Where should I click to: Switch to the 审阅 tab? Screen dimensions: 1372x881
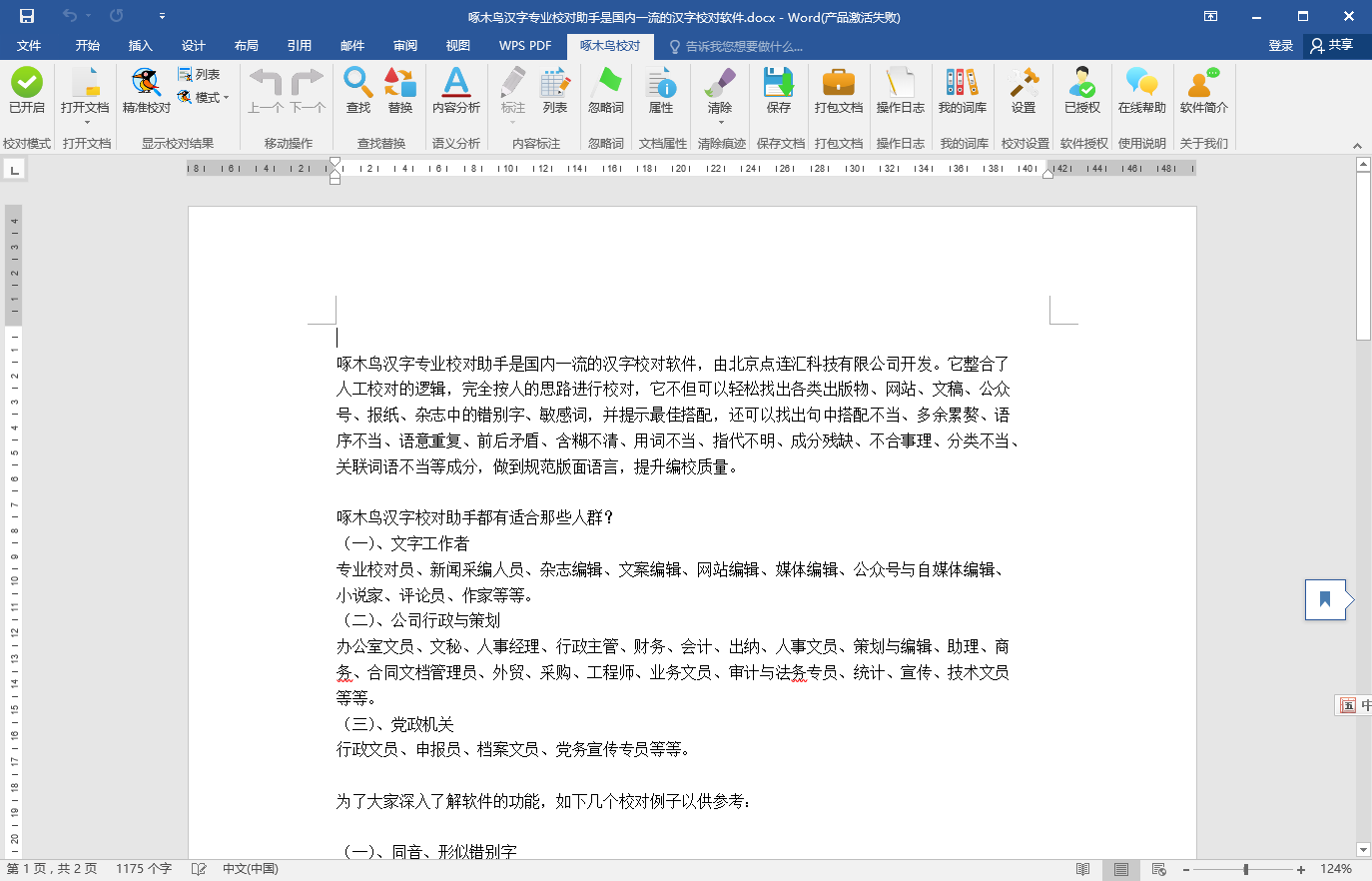click(x=405, y=46)
